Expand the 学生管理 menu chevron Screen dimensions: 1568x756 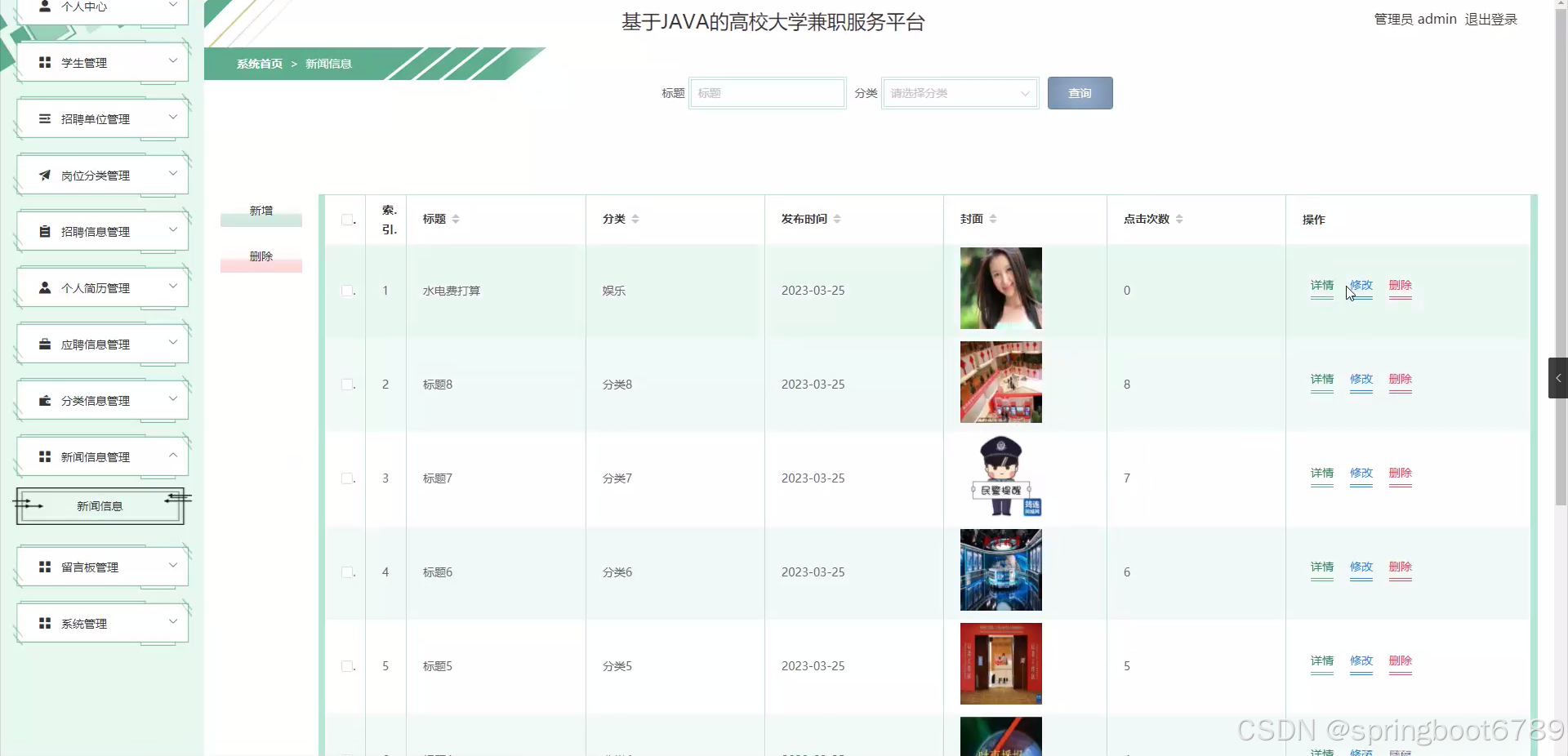coord(173,61)
